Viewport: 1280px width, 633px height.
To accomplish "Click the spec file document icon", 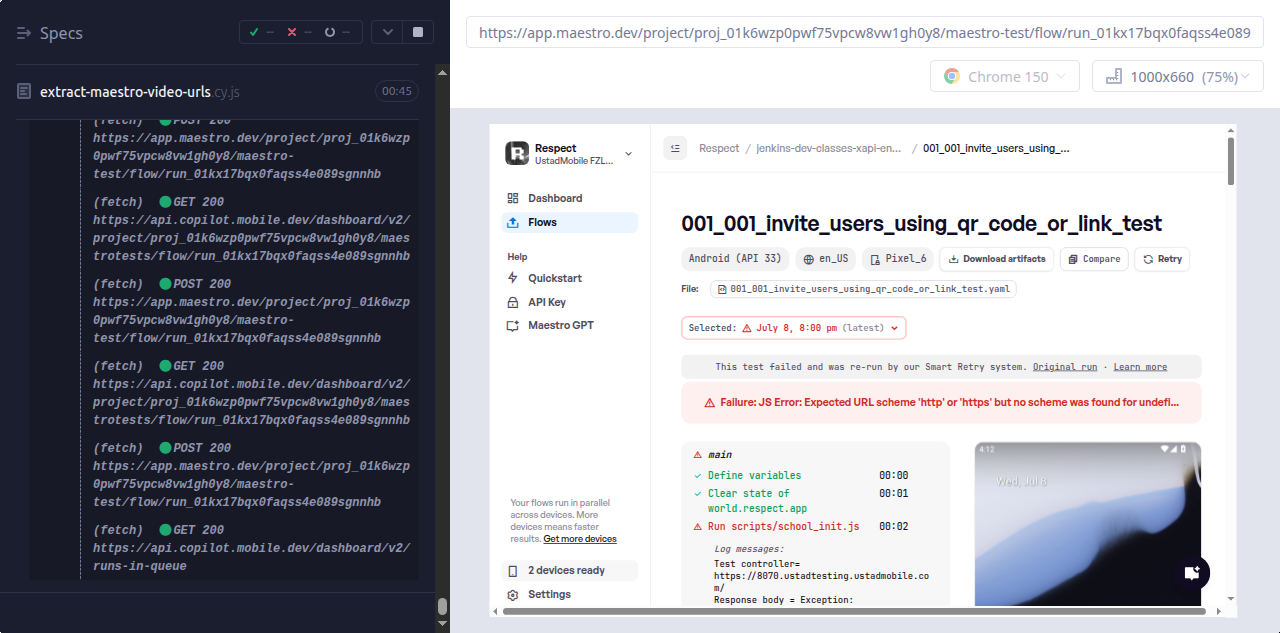I will tap(24, 91).
